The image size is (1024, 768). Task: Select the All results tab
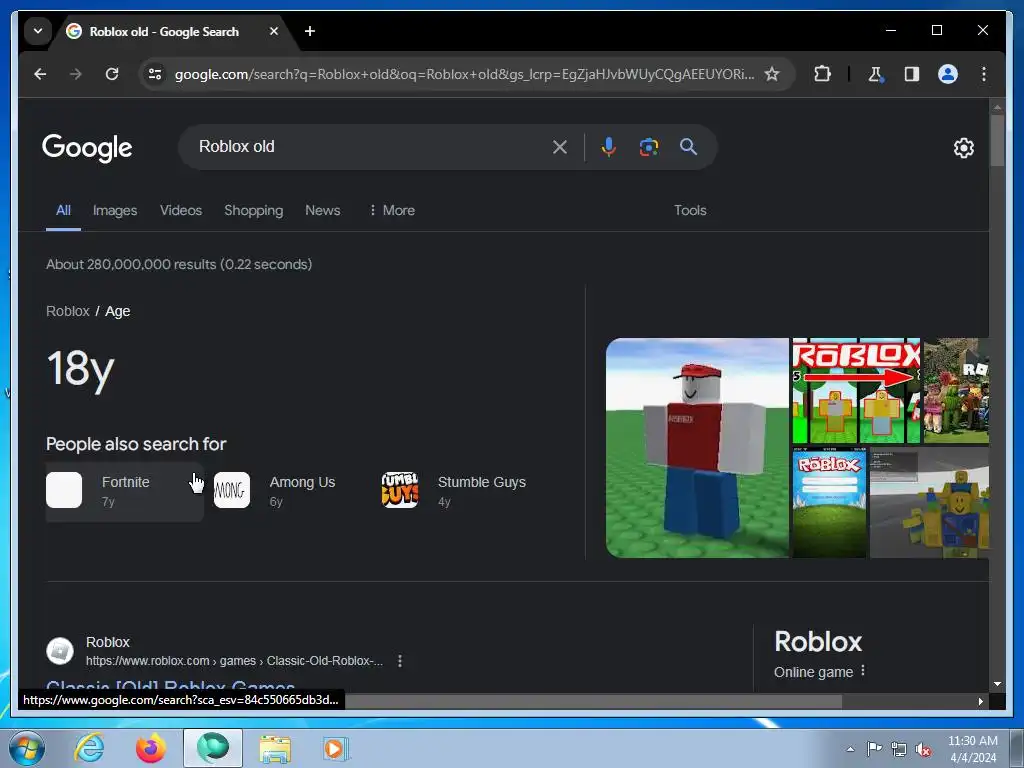point(63,210)
